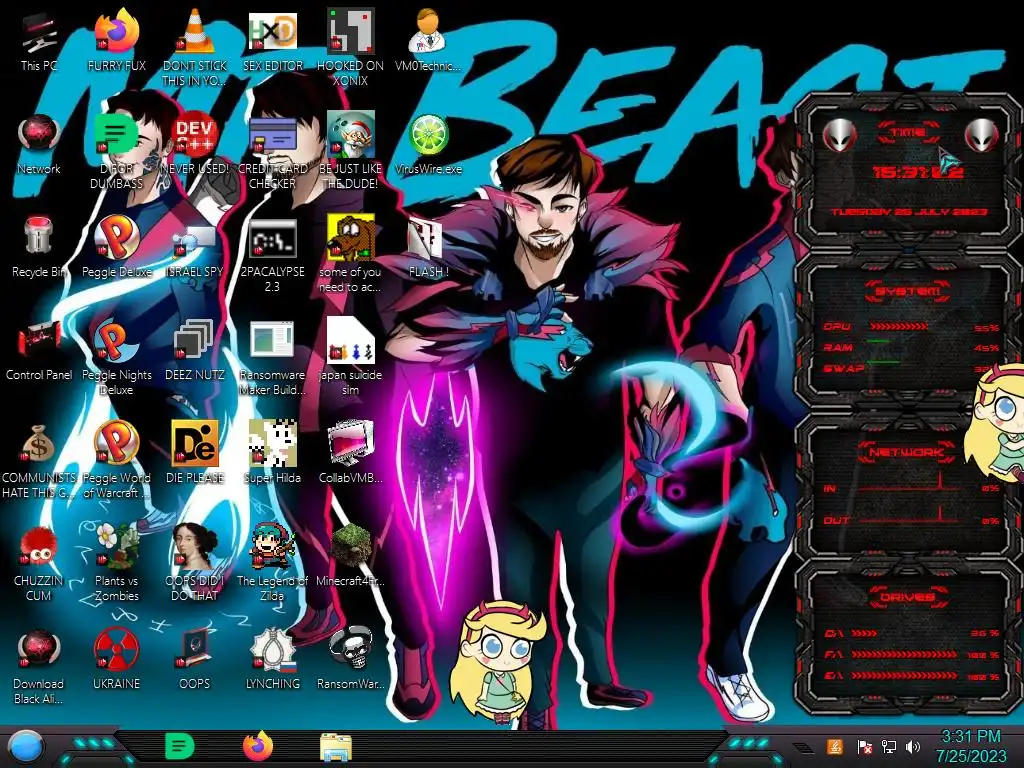
Task: Open the HxD SEX EDITOR shortcut
Action: [x=272, y=31]
